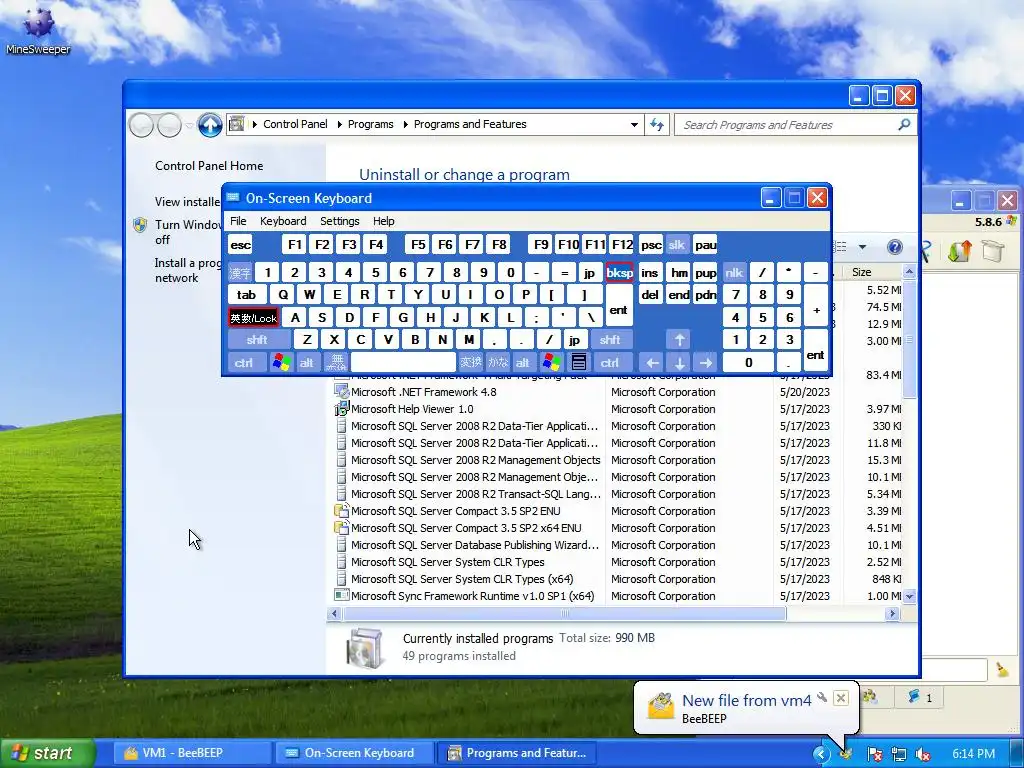1024x768 pixels.
Task: Open the blue Help question mark icon
Action: pos(895,247)
